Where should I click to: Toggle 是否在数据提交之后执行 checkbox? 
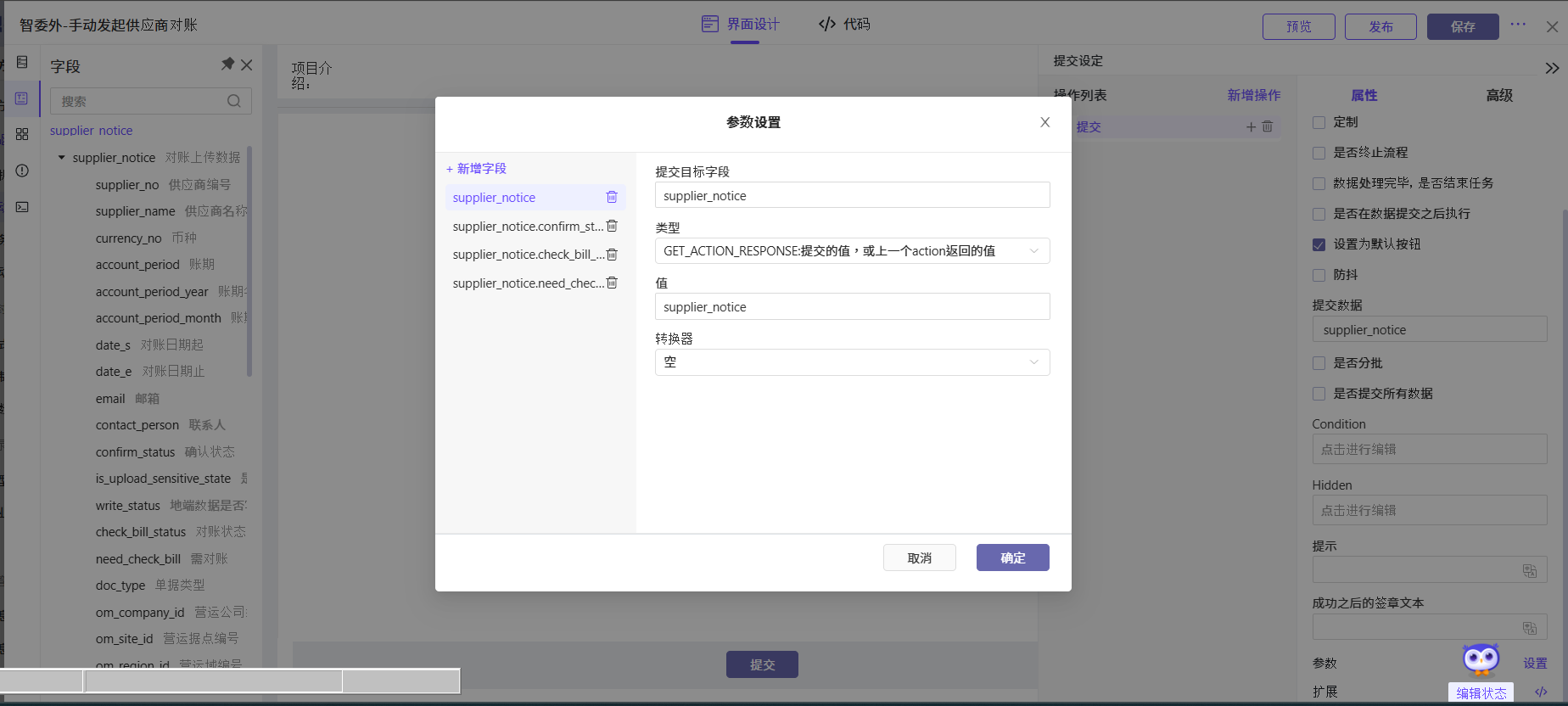tap(1319, 214)
